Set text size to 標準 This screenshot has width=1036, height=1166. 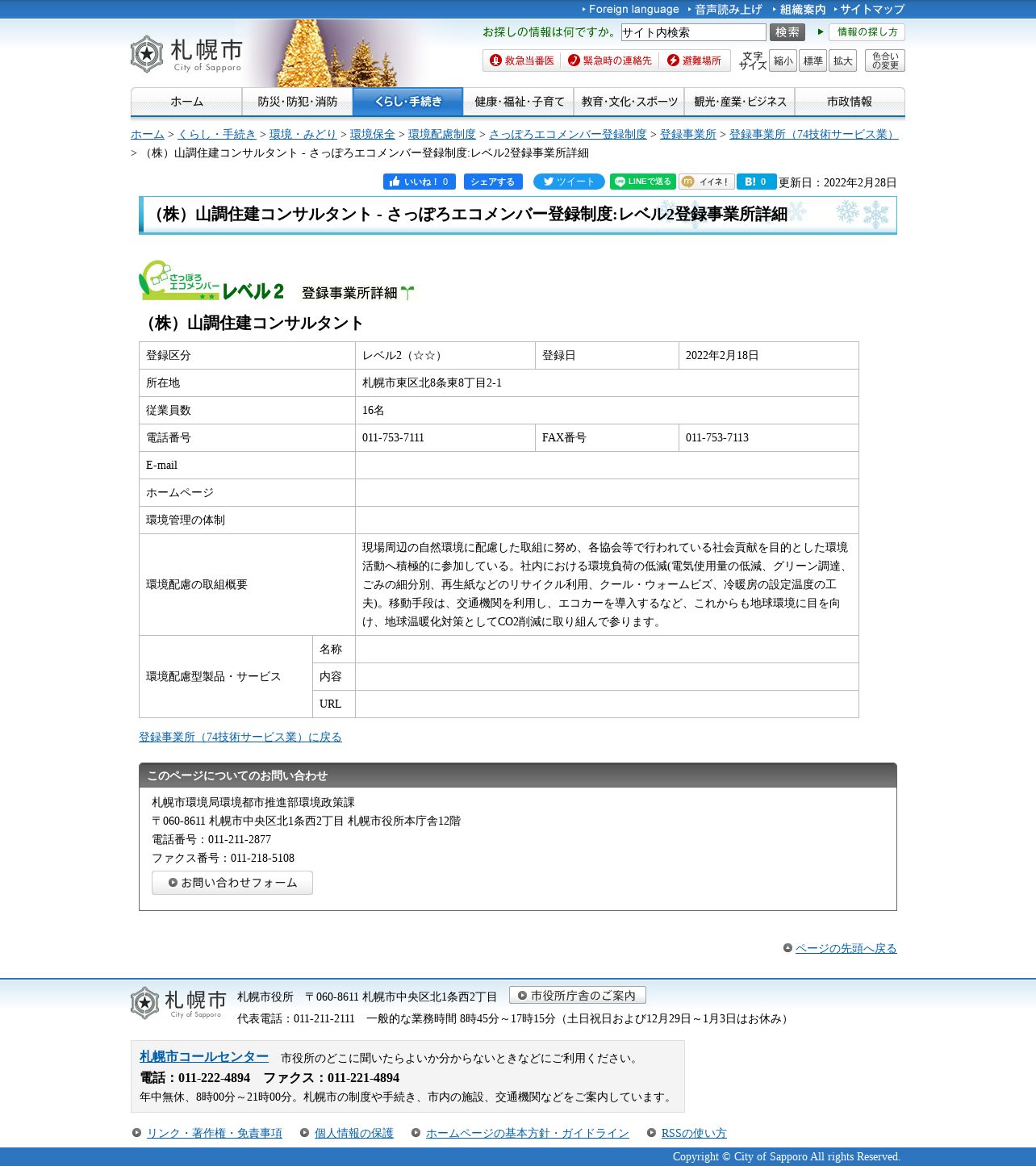813,61
